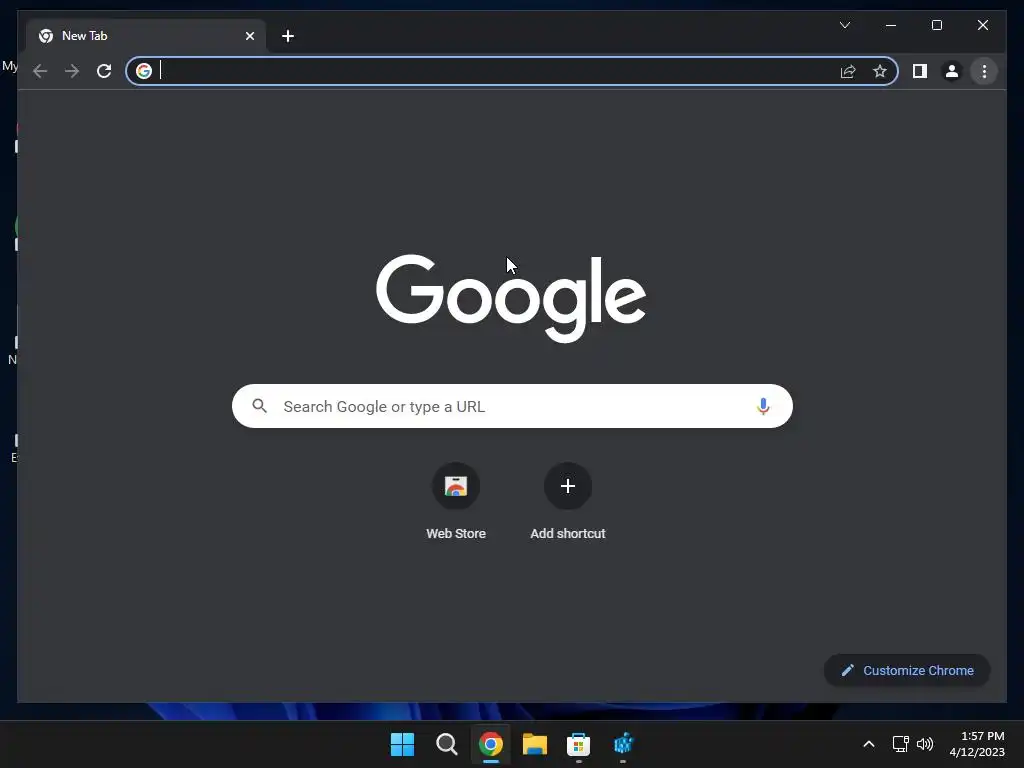
Task: Open the Web Store shortcut
Action: pyautogui.click(x=456, y=502)
